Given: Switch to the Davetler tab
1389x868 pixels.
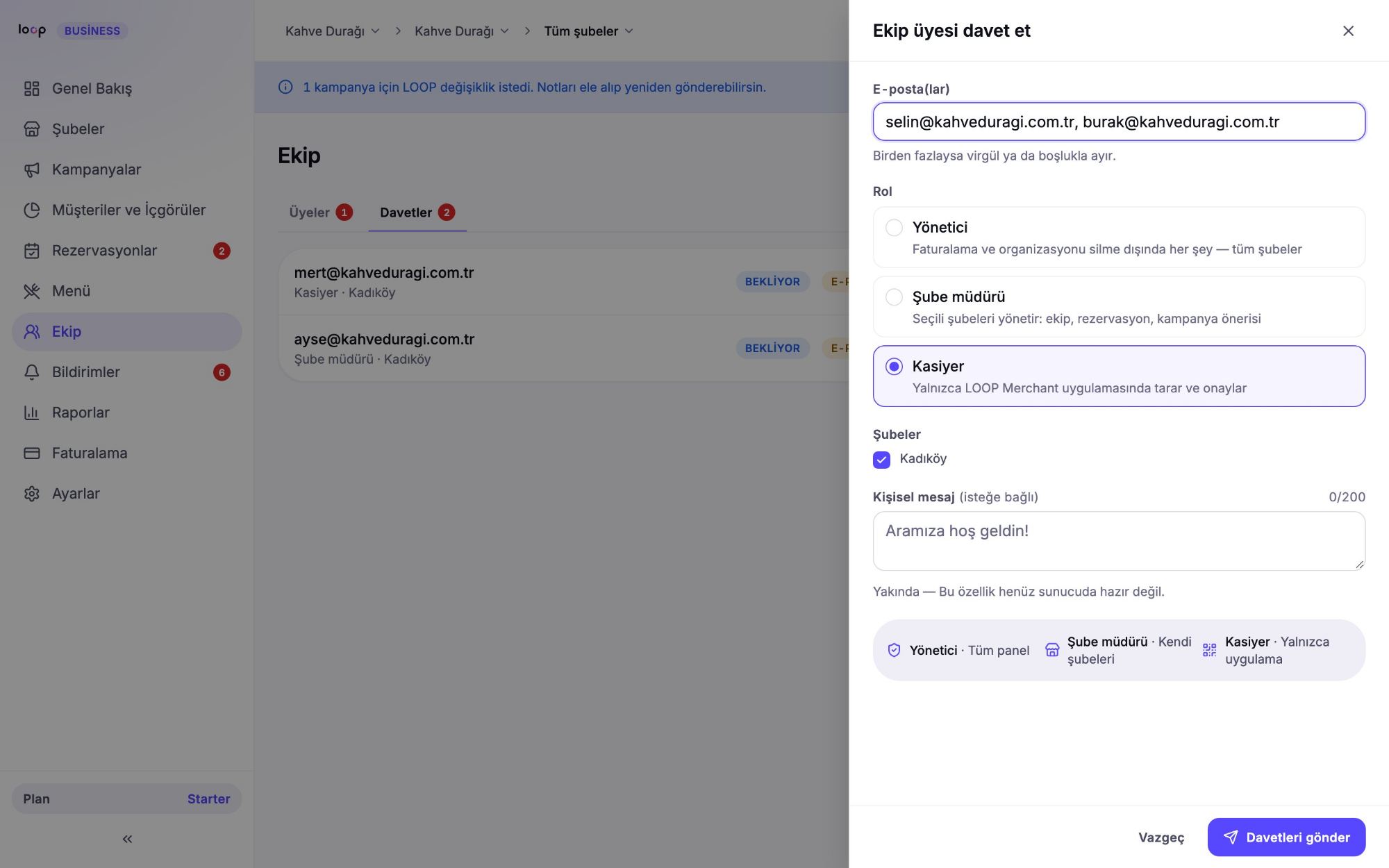Looking at the screenshot, I should pyautogui.click(x=417, y=212).
